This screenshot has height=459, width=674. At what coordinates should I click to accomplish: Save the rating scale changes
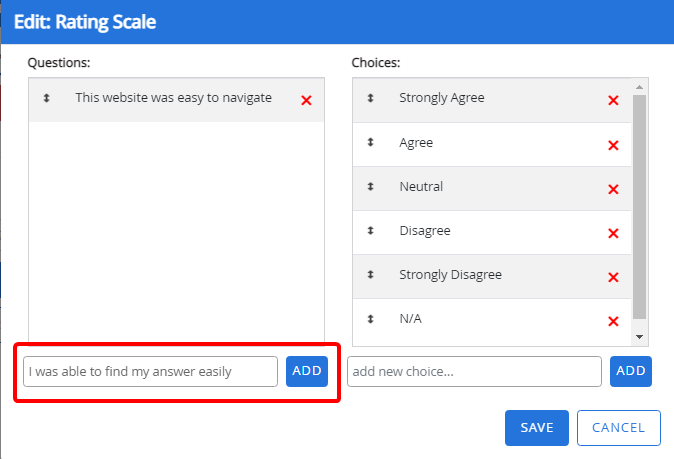coord(537,427)
